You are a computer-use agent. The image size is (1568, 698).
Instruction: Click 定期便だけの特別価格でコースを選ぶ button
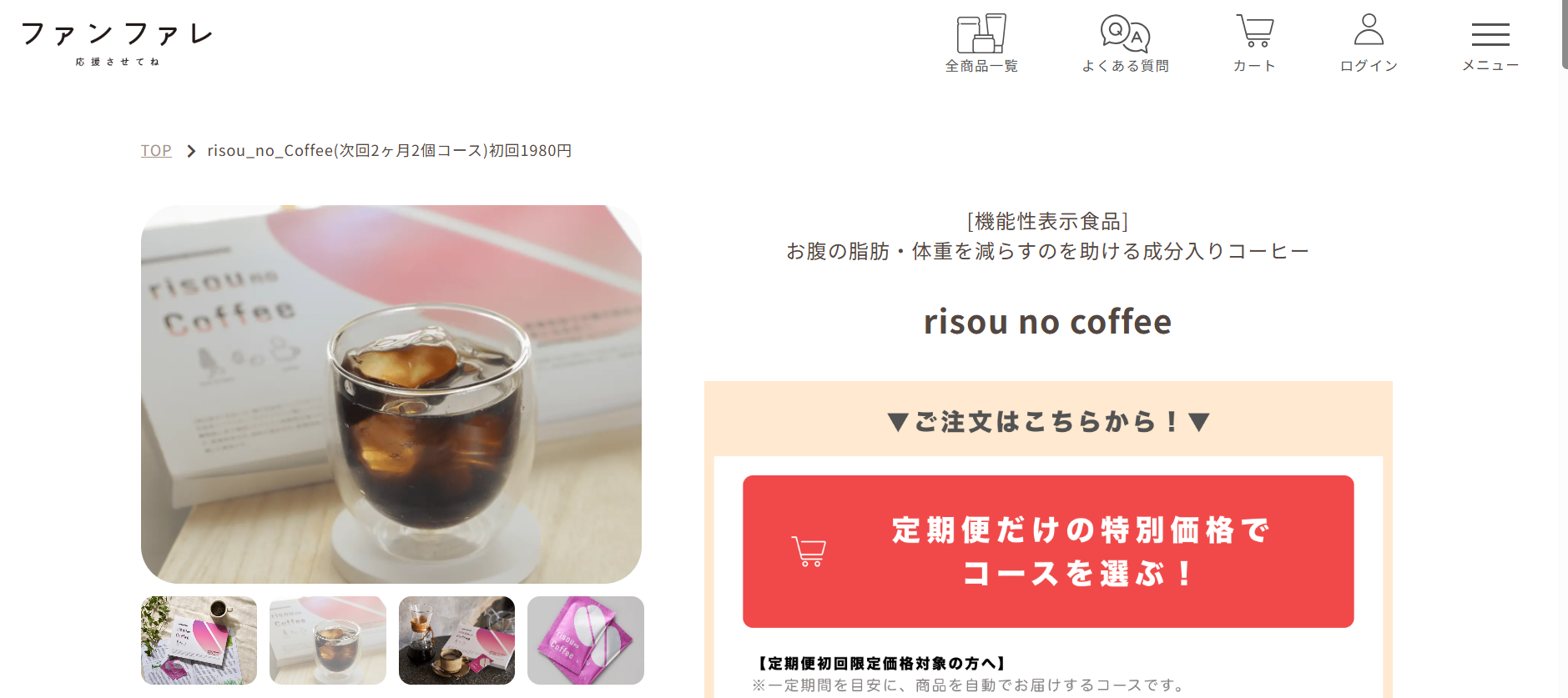pos(1048,551)
